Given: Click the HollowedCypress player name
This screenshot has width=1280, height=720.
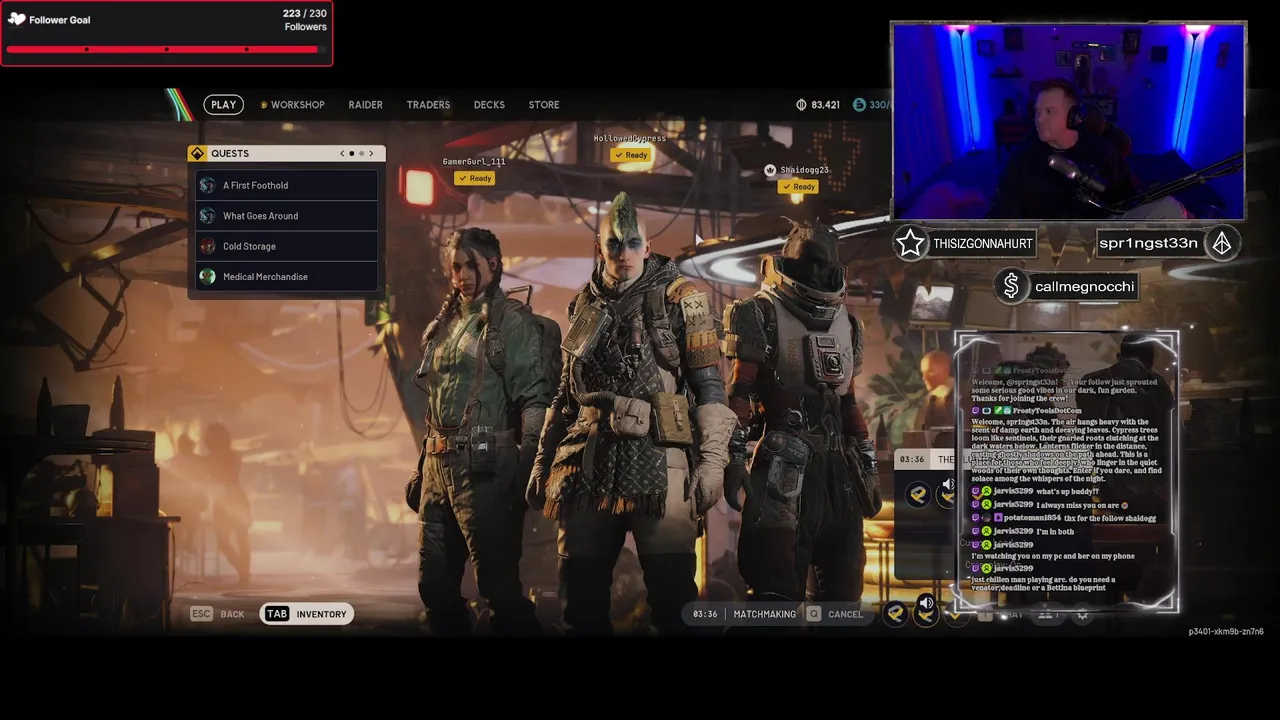Looking at the screenshot, I should [630, 138].
